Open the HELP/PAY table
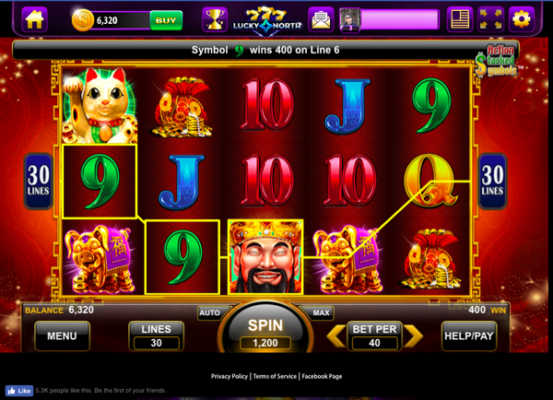The image size is (553, 400). pos(469,336)
